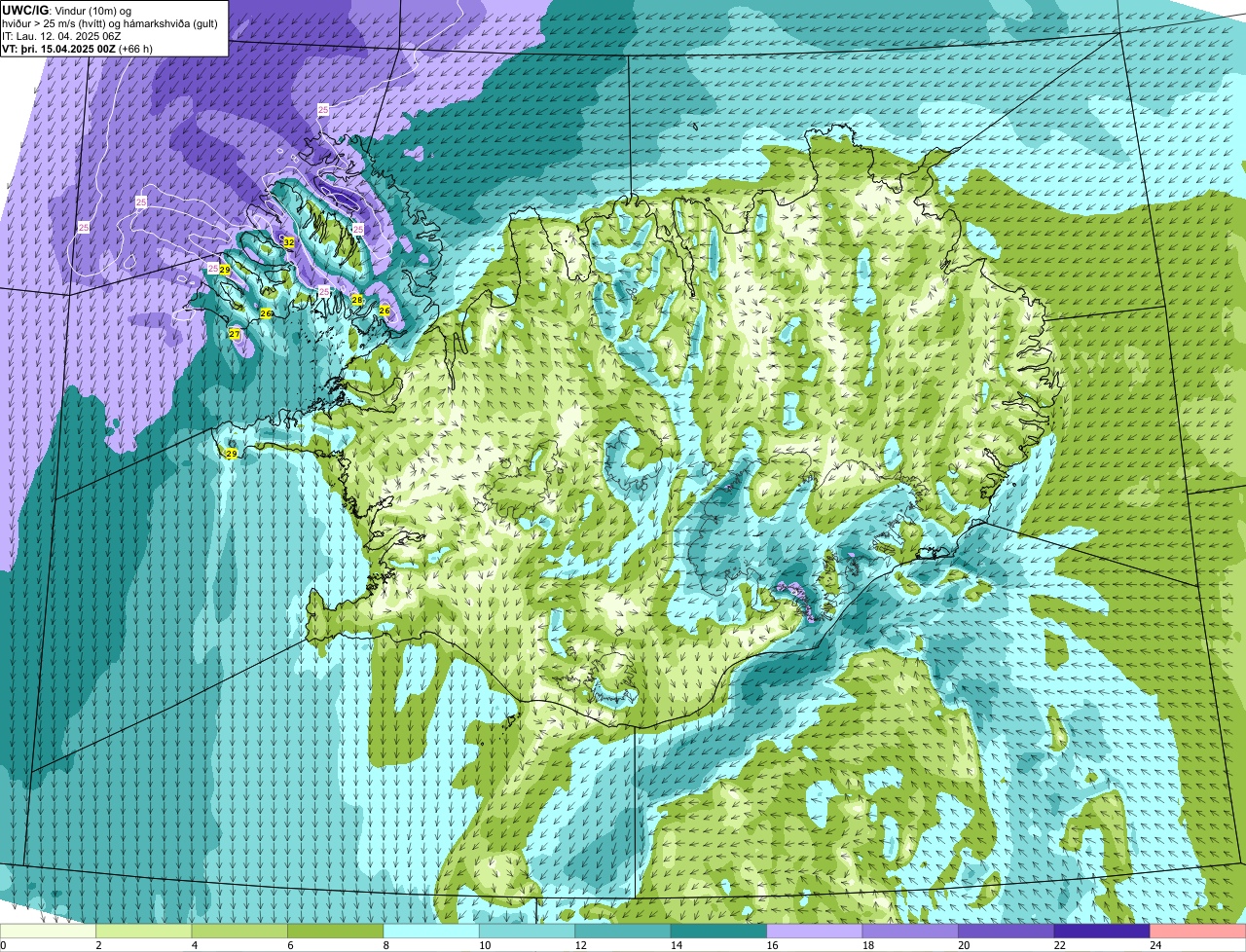Select the 6–8 m/s olive green legend swatch
This screenshot has height=952, width=1246.
coord(337,932)
